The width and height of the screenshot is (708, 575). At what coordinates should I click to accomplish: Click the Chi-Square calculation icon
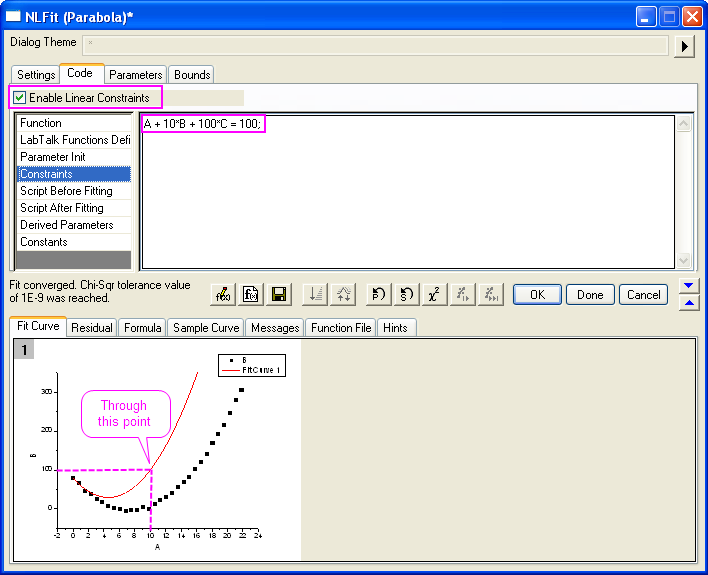tap(434, 294)
